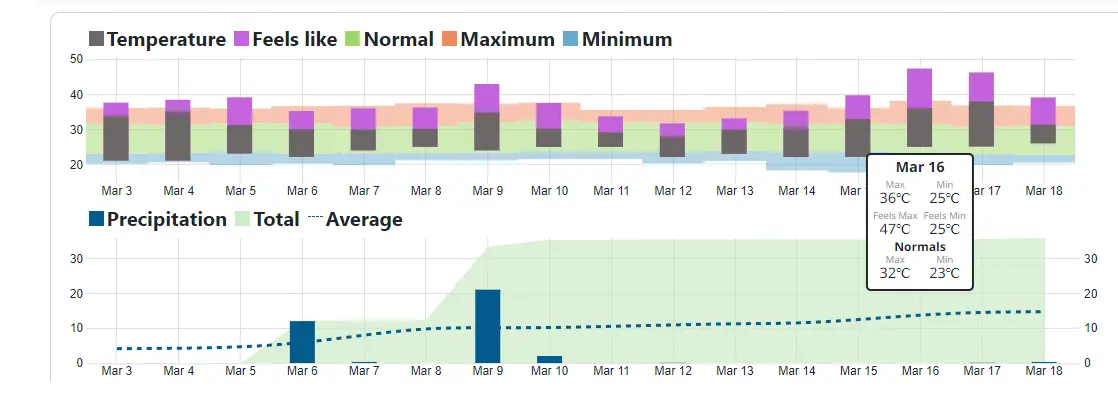Select the Mar 6 temperature bar
The image size is (1118, 395).
(x=302, y=143)
